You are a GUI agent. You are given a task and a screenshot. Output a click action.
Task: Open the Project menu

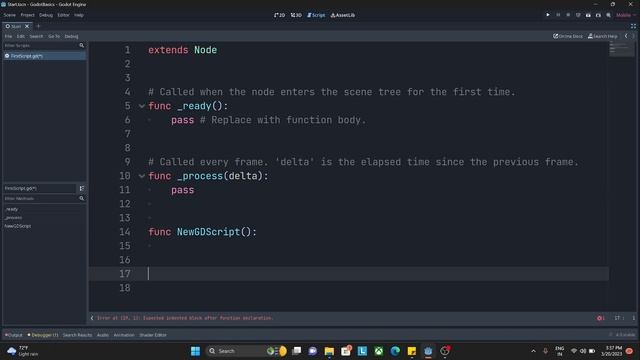(x=27, y=15)
